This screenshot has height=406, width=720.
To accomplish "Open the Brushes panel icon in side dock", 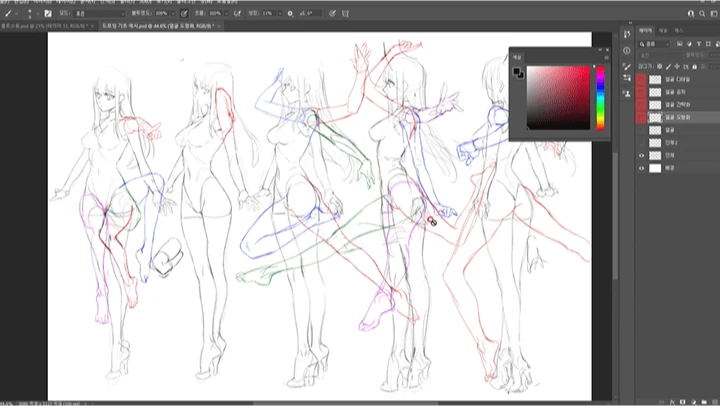I will point(627,67).
